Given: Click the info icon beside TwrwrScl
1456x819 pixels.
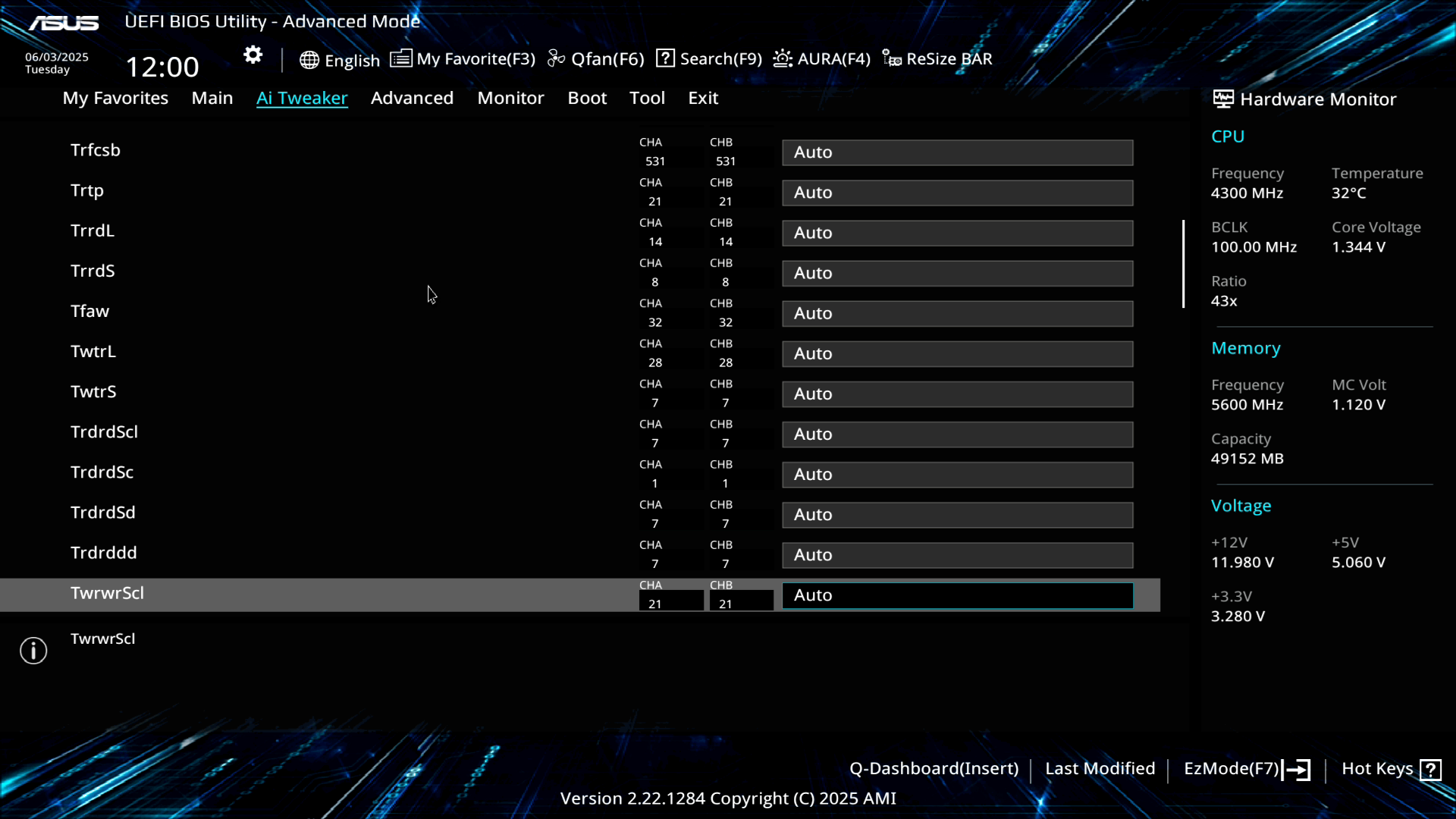Looking at the screenshot, I should pos(33,651).
